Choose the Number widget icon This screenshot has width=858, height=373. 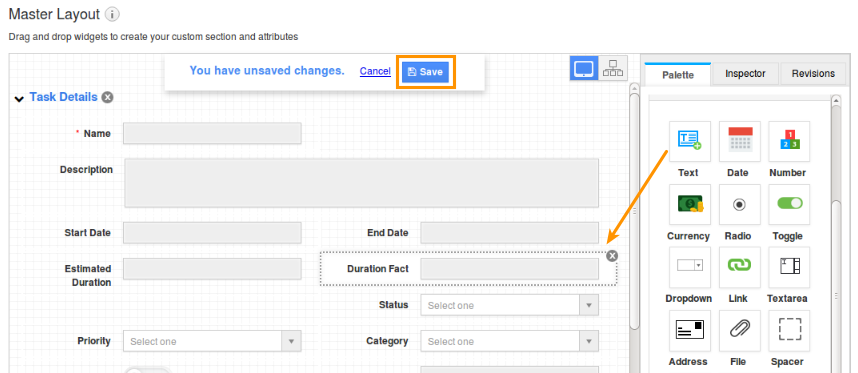pyautogui.click(x=789, y=141)
